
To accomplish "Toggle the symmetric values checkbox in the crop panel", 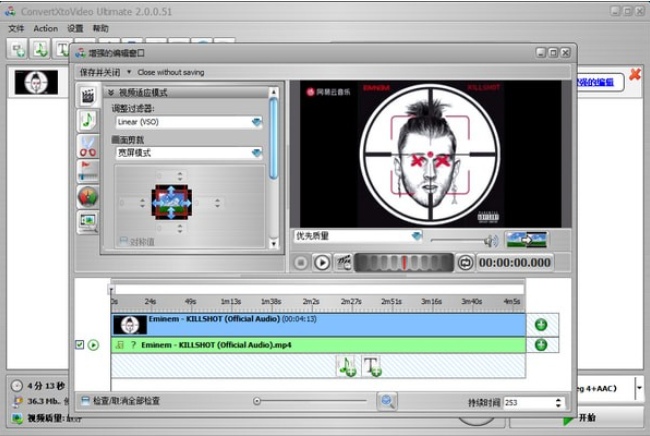I will tap(123, 241).
